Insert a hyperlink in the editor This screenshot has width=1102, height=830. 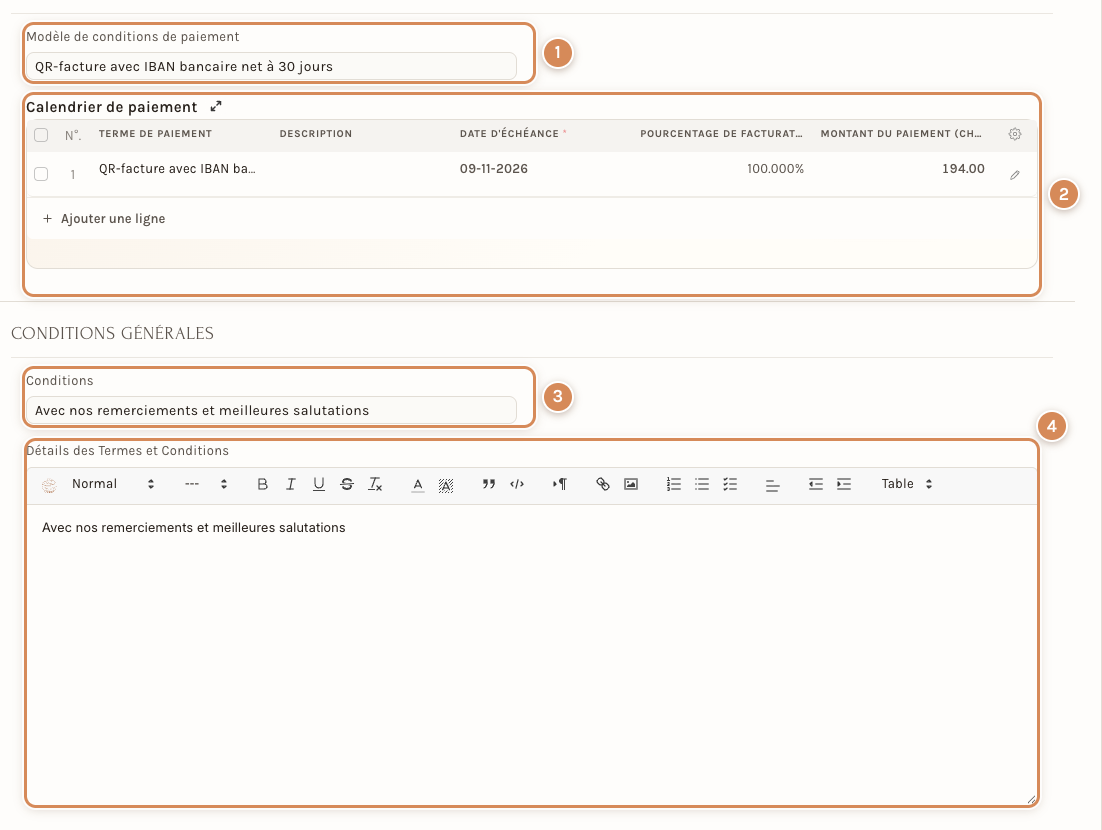pos(602,484)
